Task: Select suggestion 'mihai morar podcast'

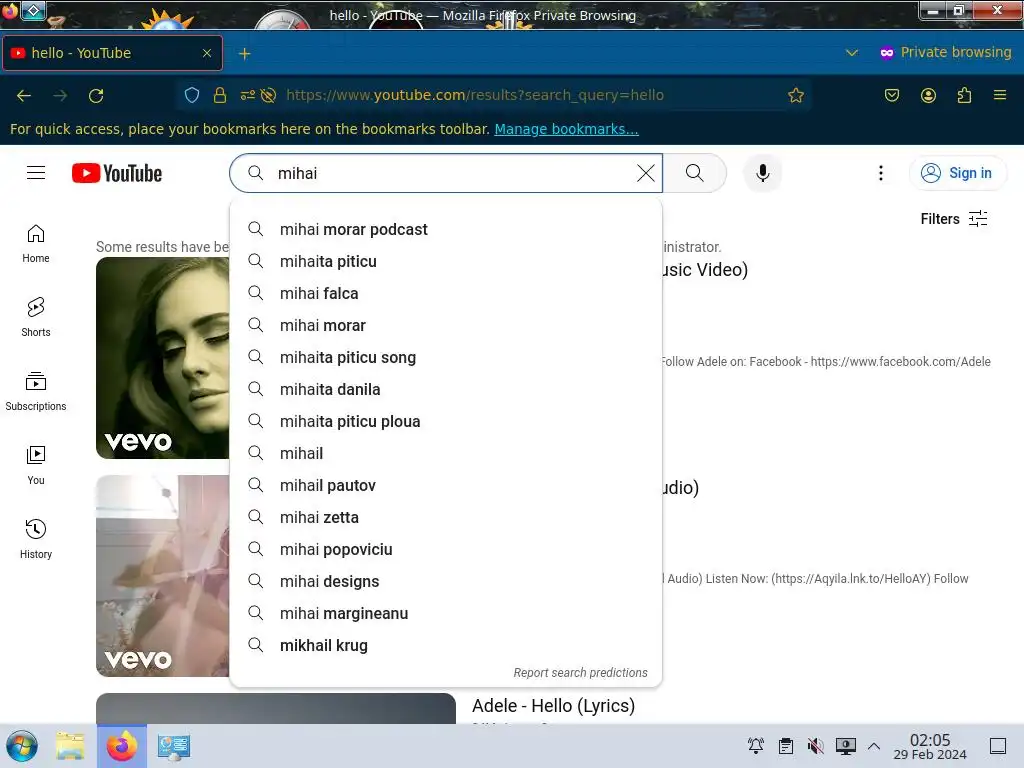Action: coord(446,229)
